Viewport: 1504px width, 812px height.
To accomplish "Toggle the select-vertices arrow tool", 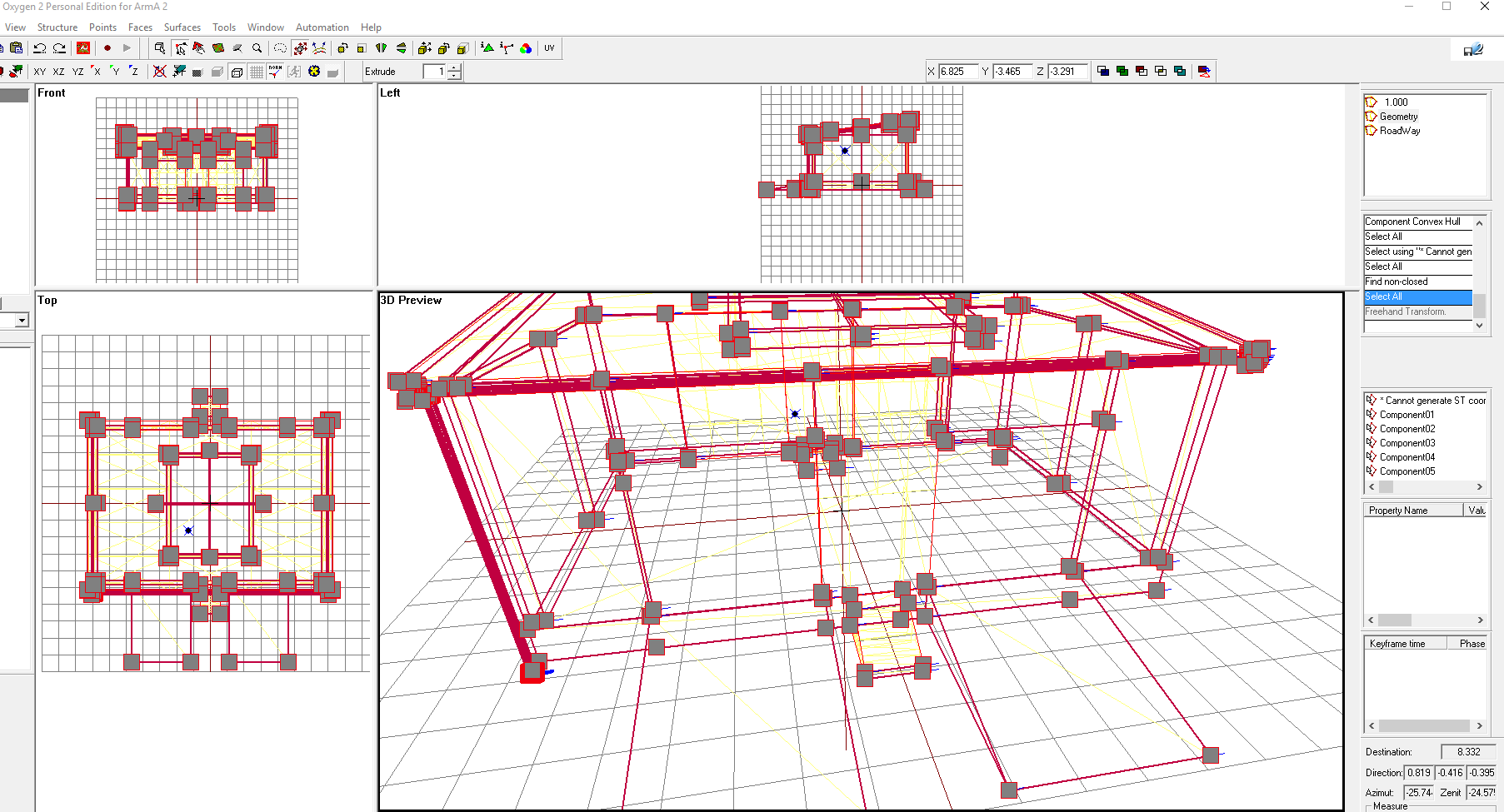I will point(180,48).
